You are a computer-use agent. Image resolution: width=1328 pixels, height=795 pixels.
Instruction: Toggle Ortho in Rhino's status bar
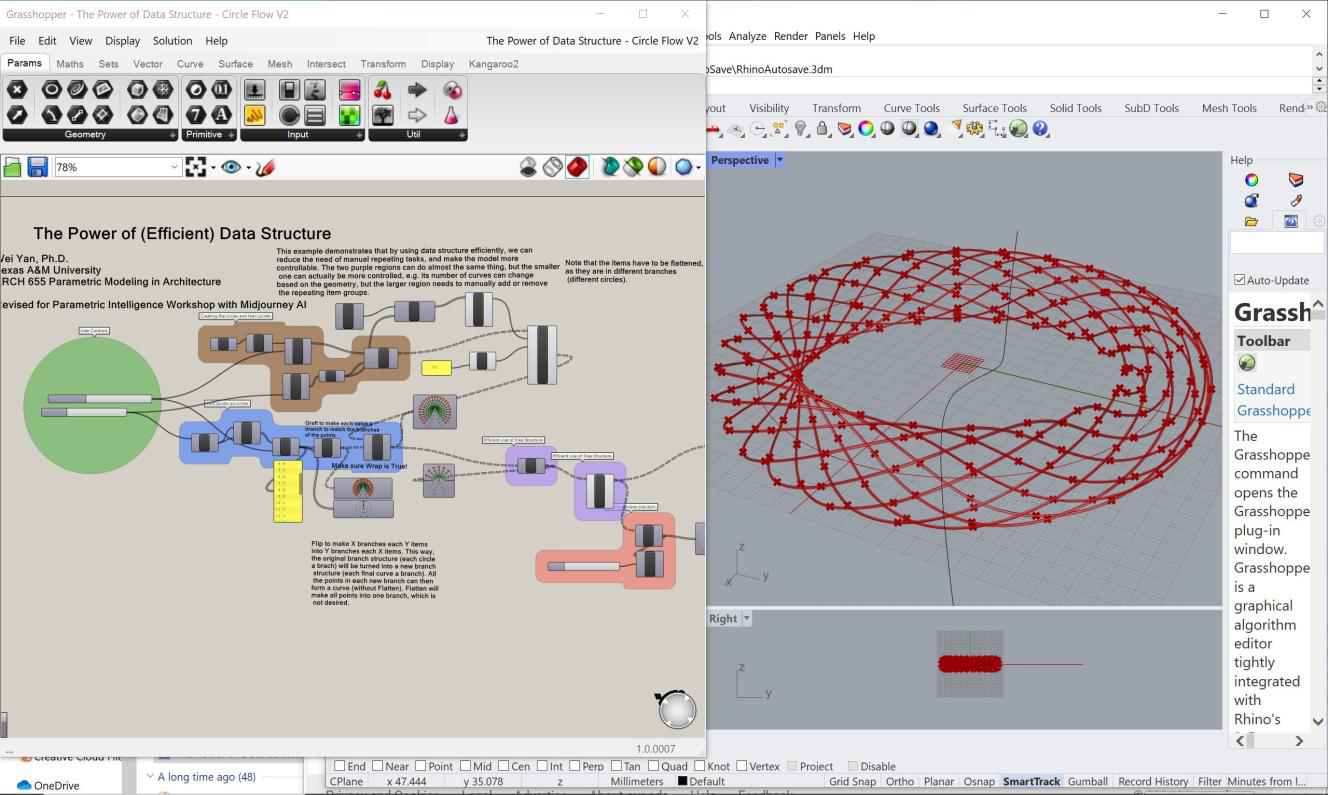pyautogui.click(x=899, y=781)
